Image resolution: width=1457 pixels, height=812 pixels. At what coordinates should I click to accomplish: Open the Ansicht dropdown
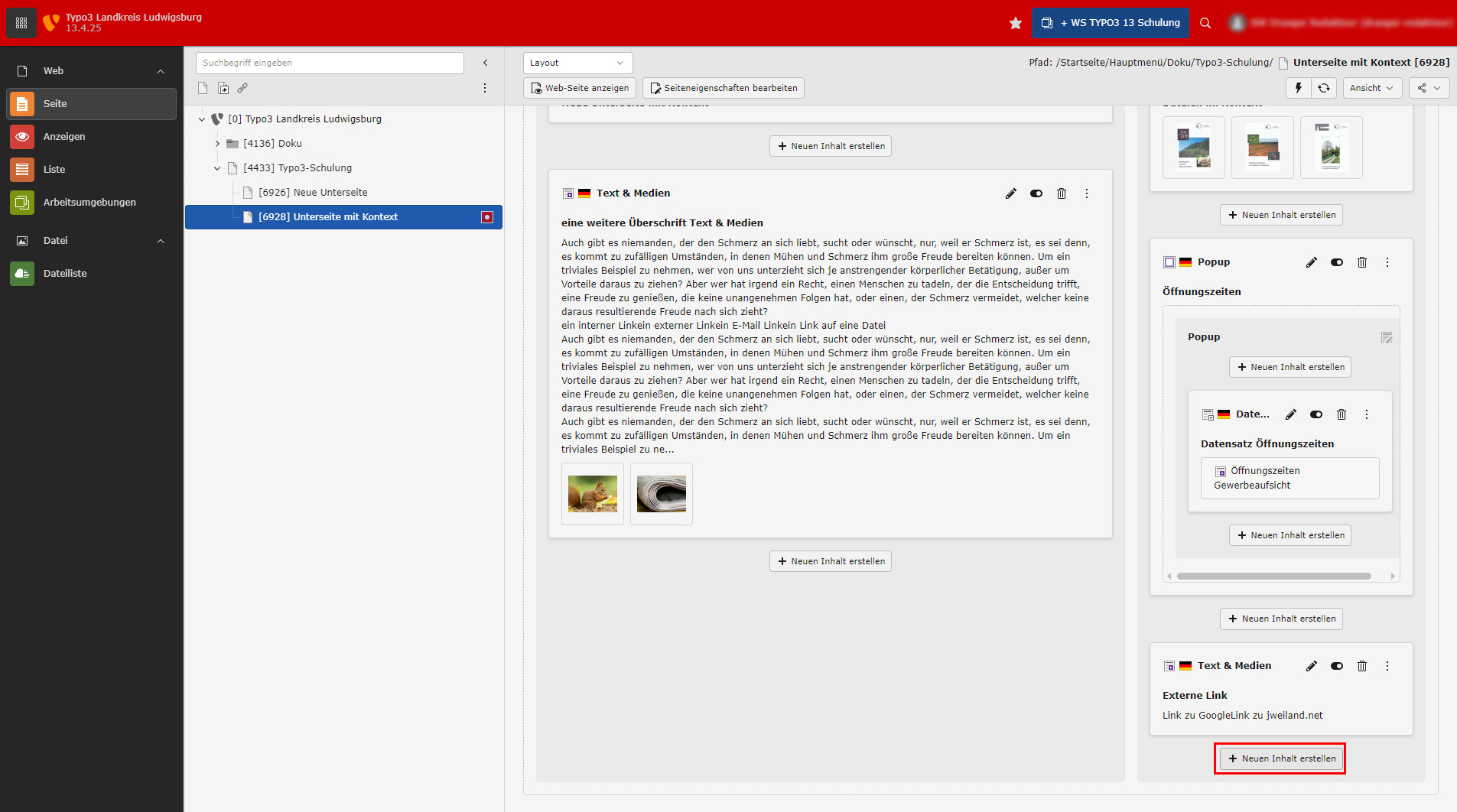1371,88
